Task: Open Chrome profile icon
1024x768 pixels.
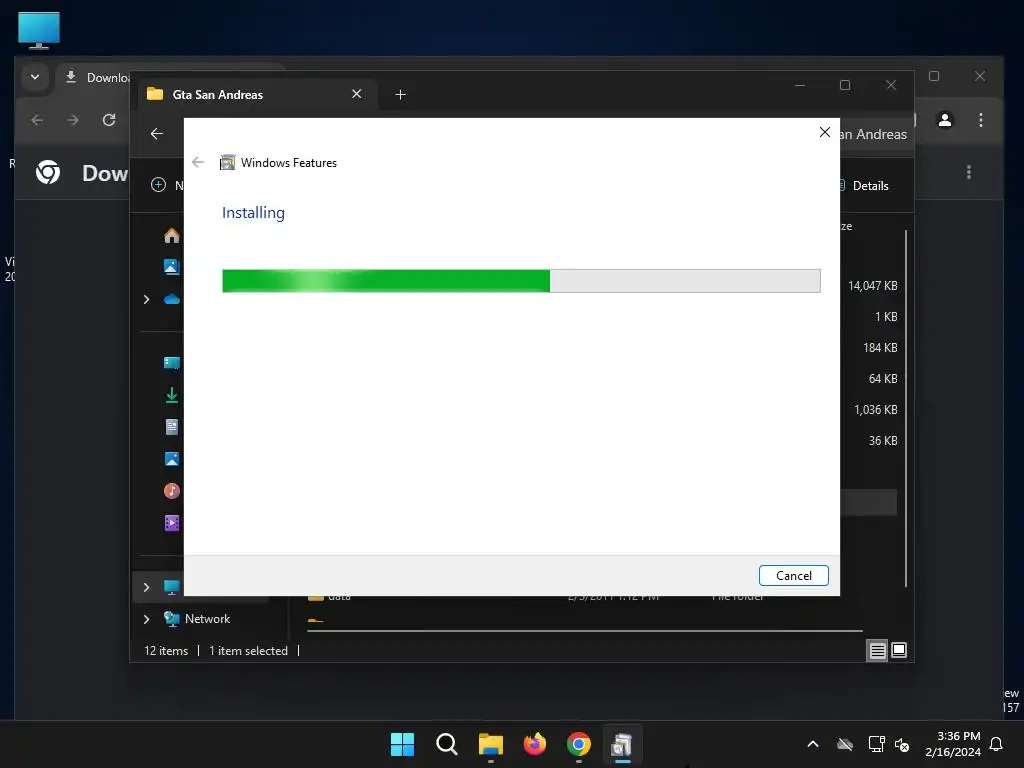Action: 944,120
